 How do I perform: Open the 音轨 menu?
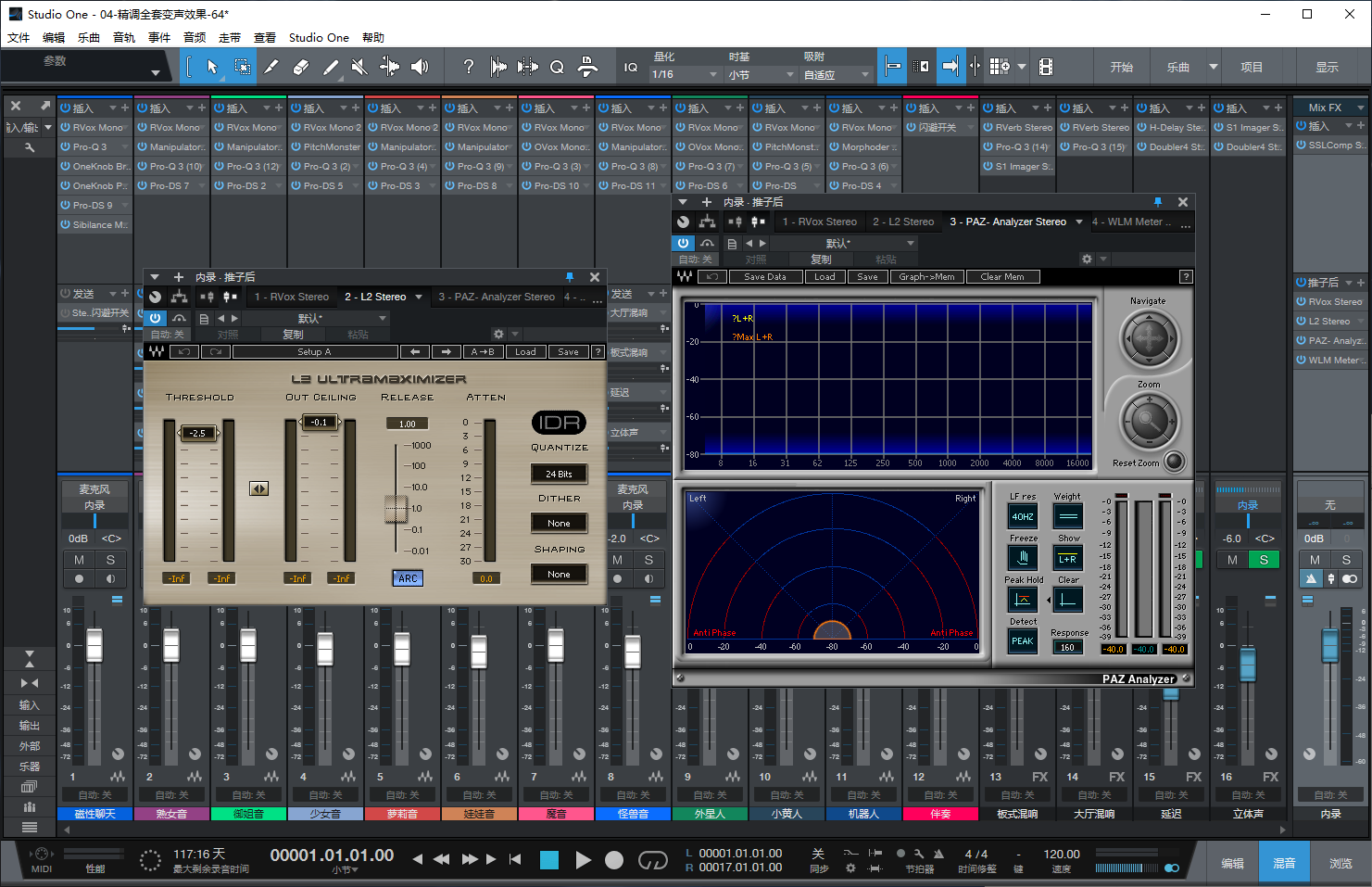124,37
